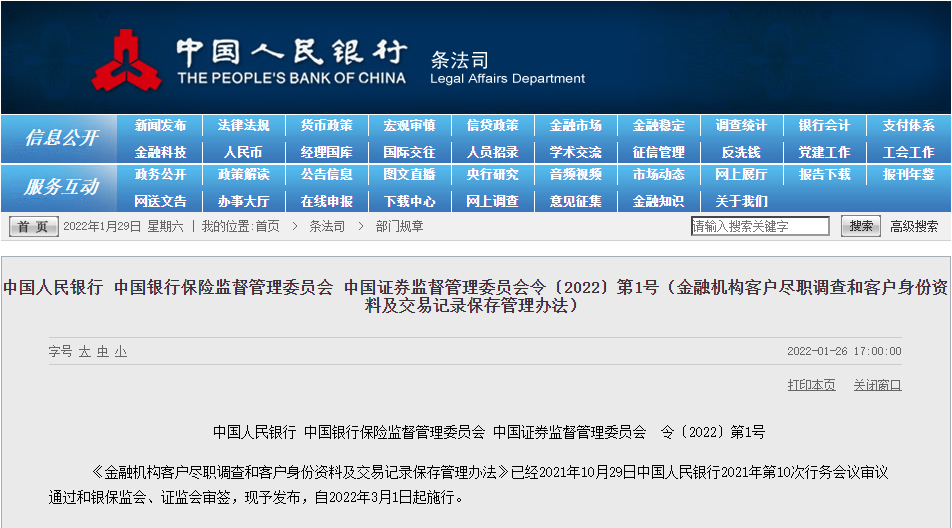Open 网上调查 section
This screenshot has width=952, height=528.
(x=492, y=201)
